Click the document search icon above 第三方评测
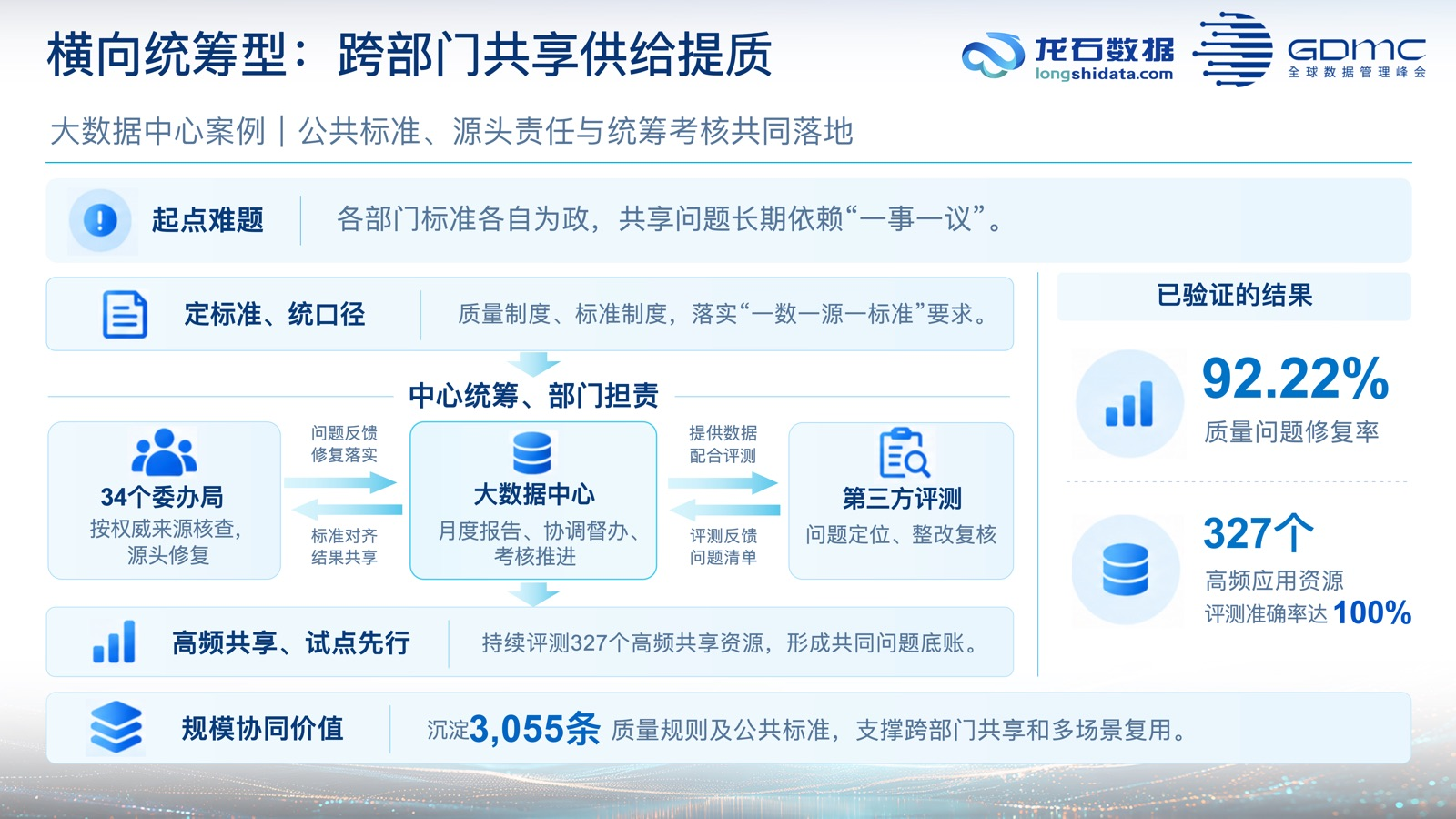 (904, 453)
